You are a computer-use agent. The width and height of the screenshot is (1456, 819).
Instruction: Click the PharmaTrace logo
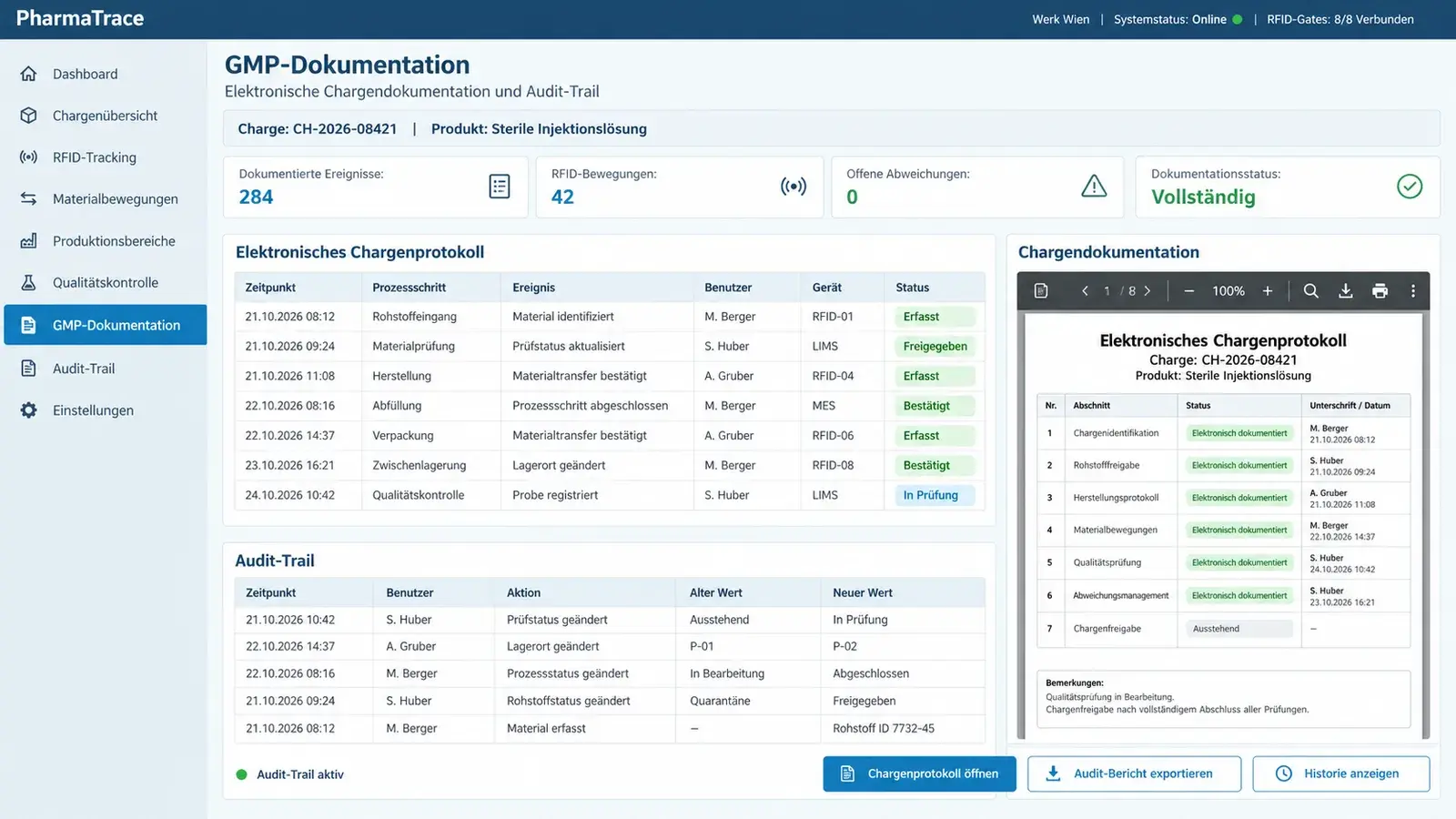click(80, 18)
